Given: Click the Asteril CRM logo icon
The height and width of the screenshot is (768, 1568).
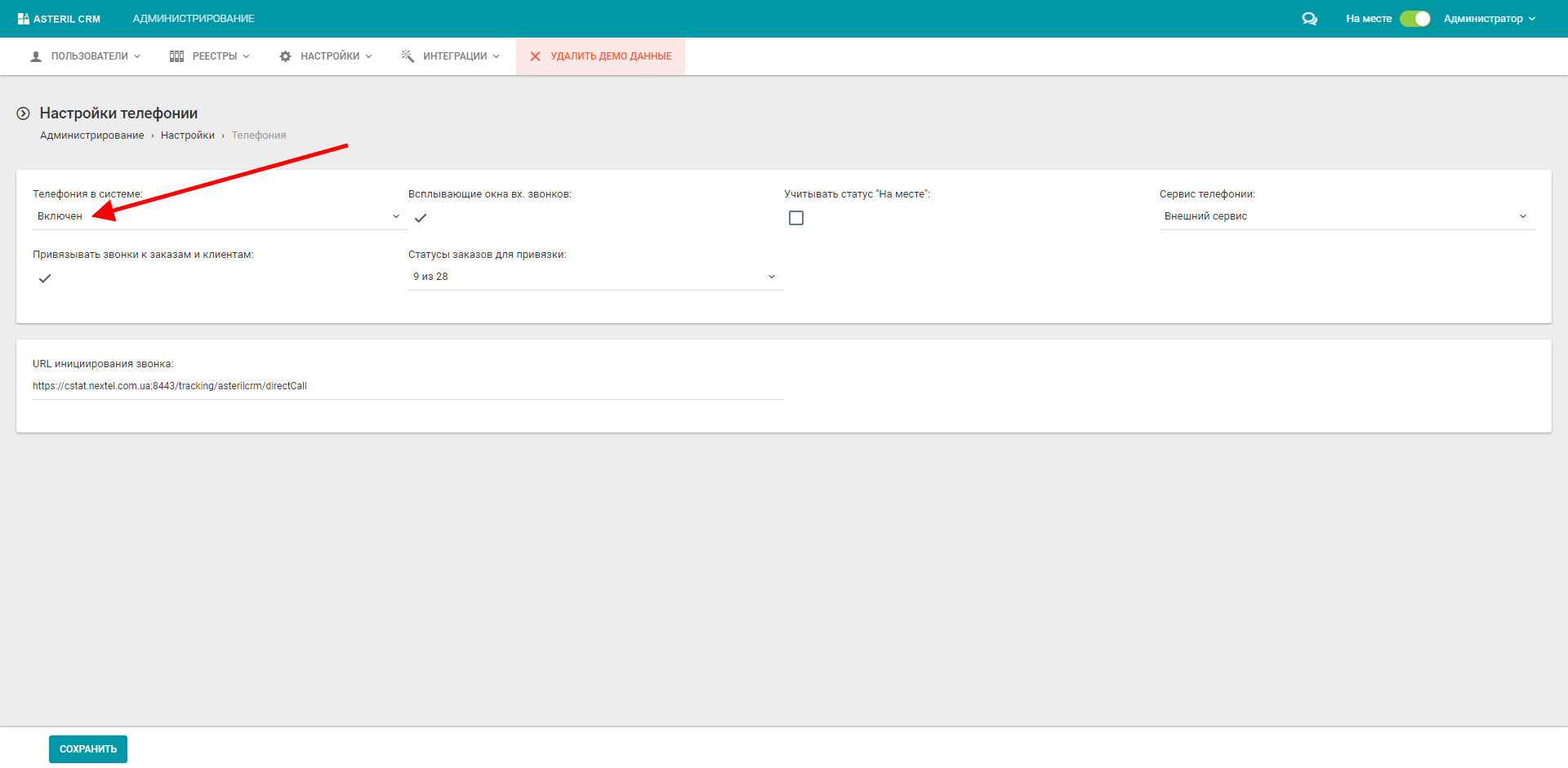Looking at the screenshot, I should pos(23,19).
